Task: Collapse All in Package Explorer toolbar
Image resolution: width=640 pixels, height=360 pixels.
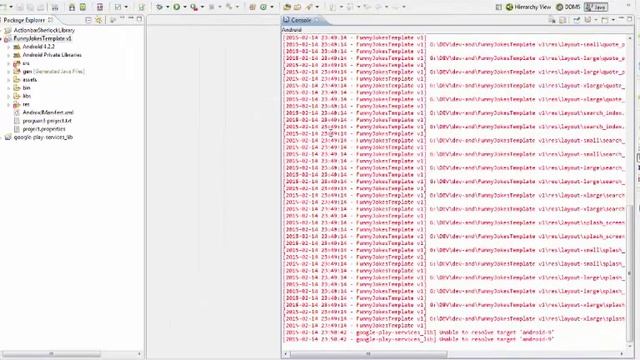Action: (88, 20)
